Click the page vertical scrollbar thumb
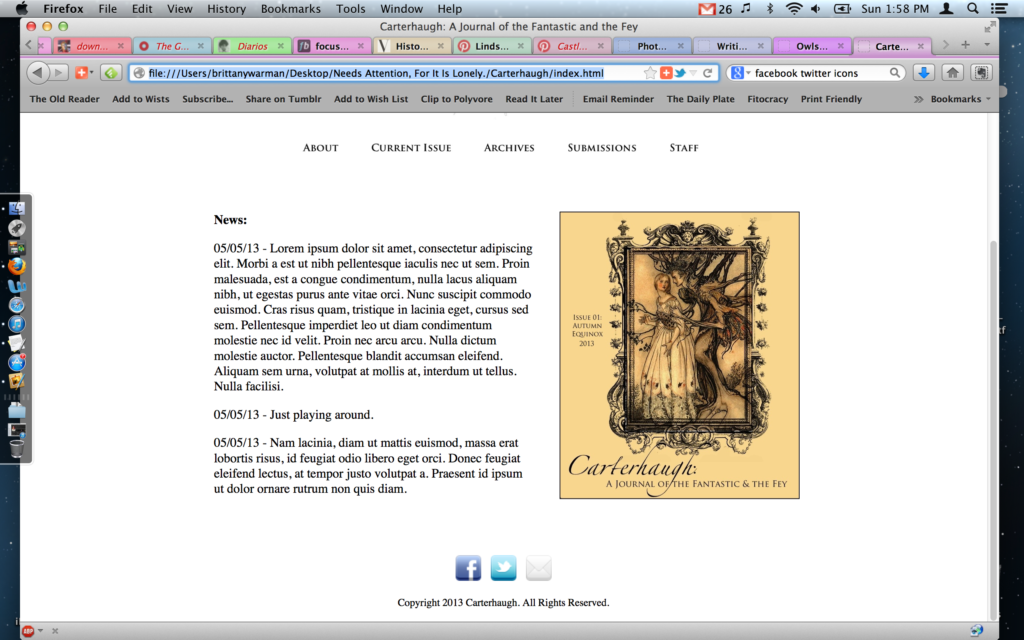Image resolution: width=1024 pixels, height=640 pixels. [x=994, y=428]
